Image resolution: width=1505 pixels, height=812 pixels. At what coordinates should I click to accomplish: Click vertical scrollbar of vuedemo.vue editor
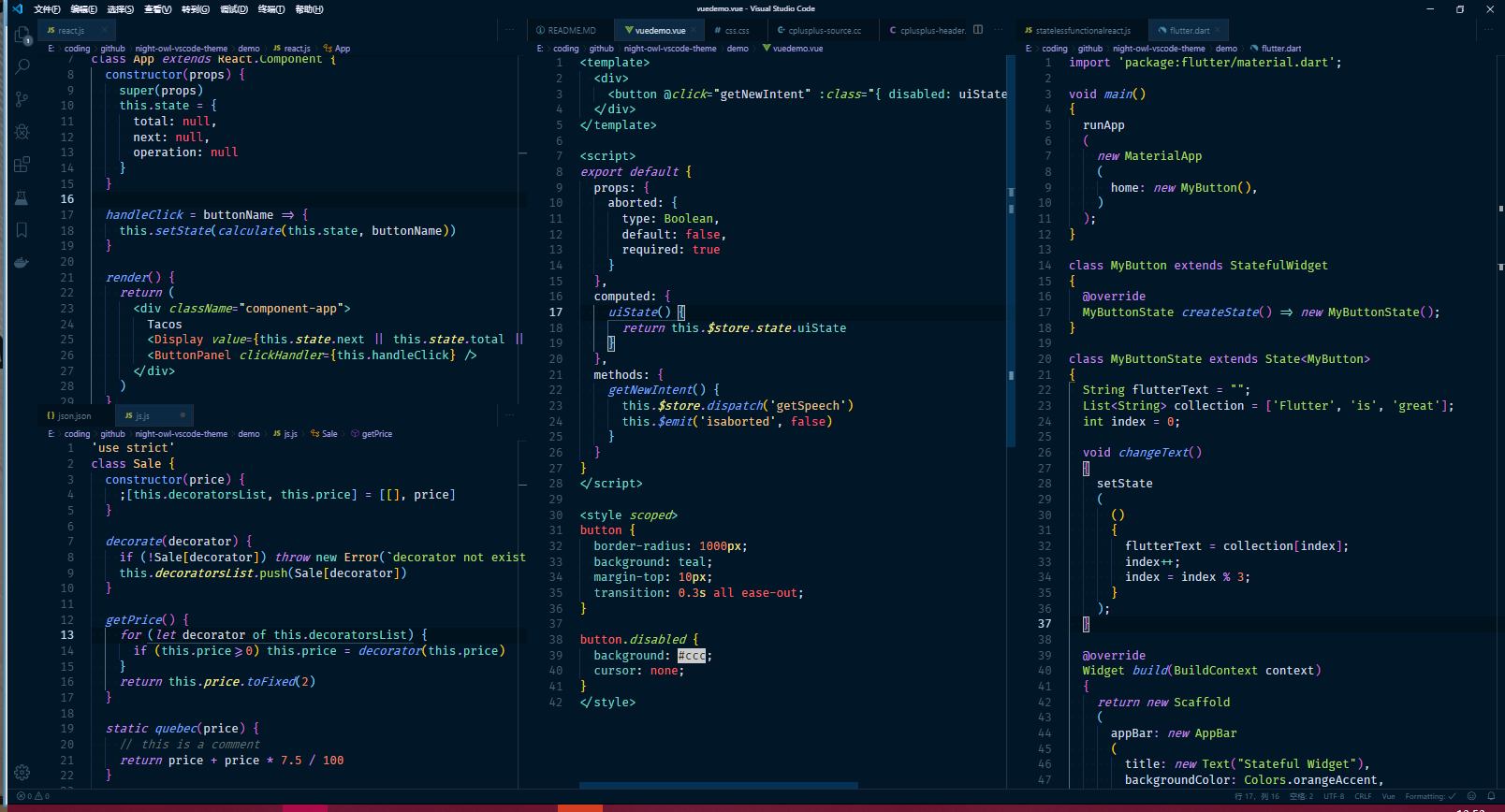1011,251
